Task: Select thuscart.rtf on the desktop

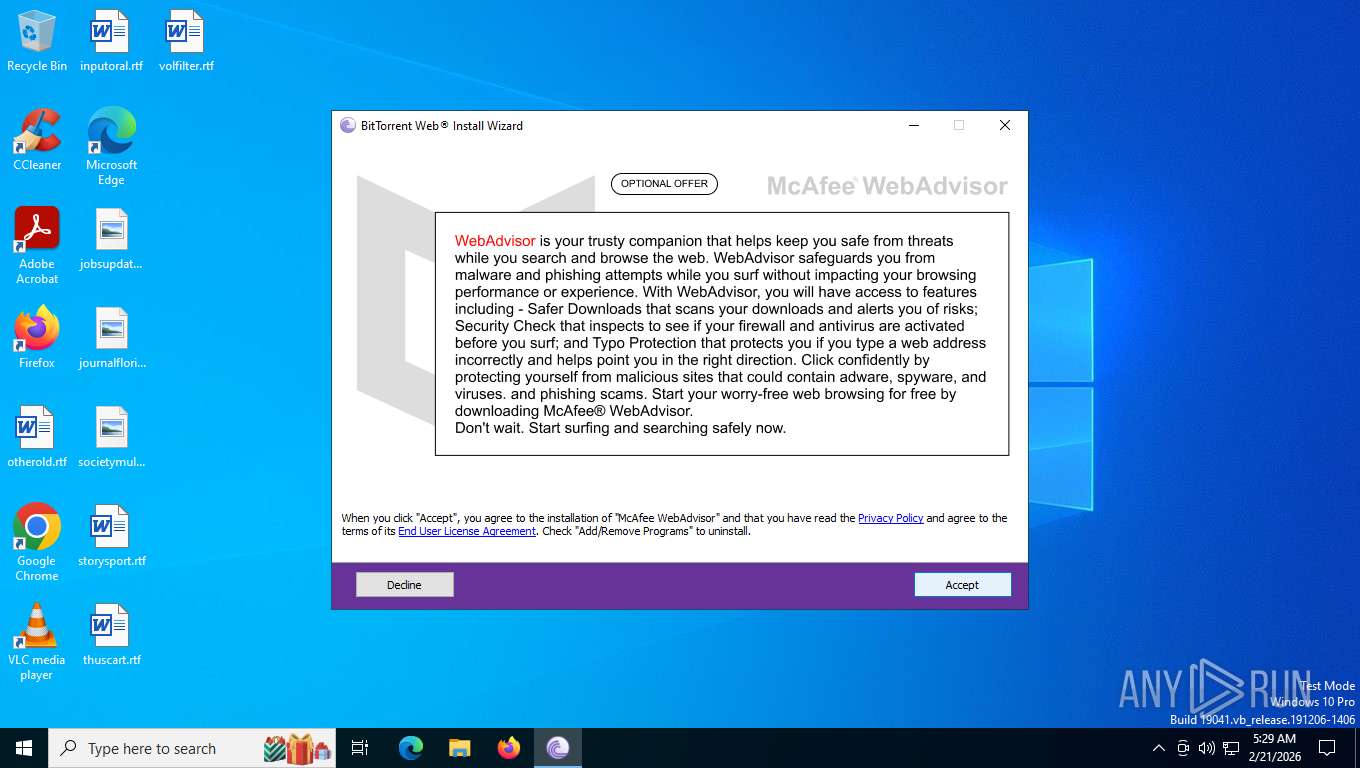Action: coord(111,635)
